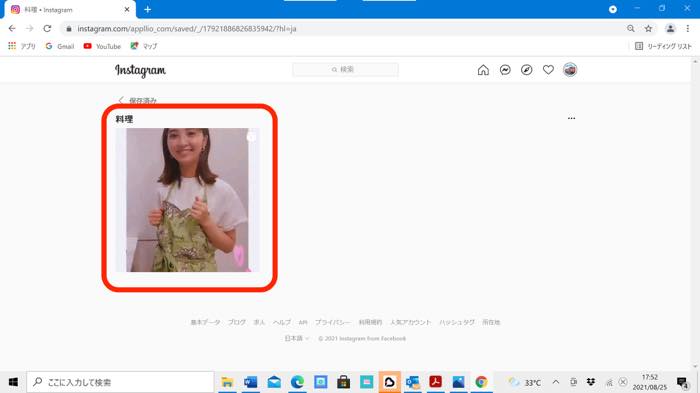
Task: Open the collection options three-dot menu
Action: point(571,118)
